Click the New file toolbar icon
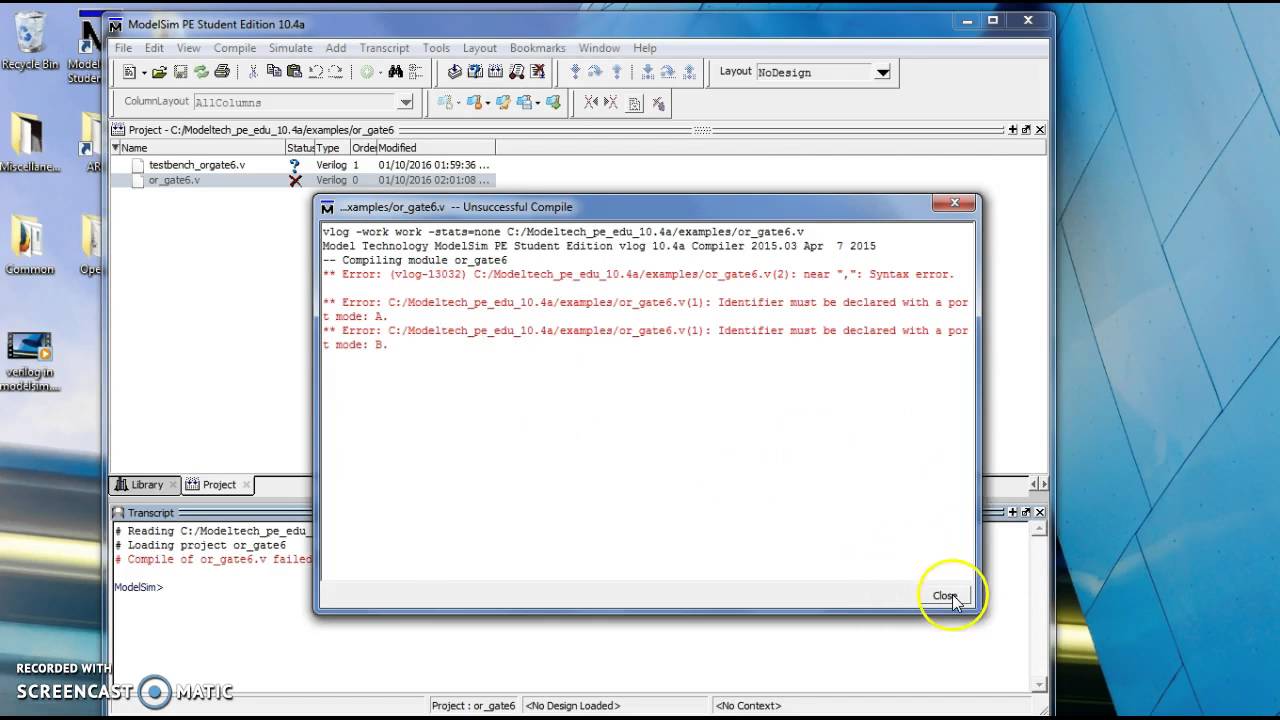1280x720 pixels. [130, 72]
